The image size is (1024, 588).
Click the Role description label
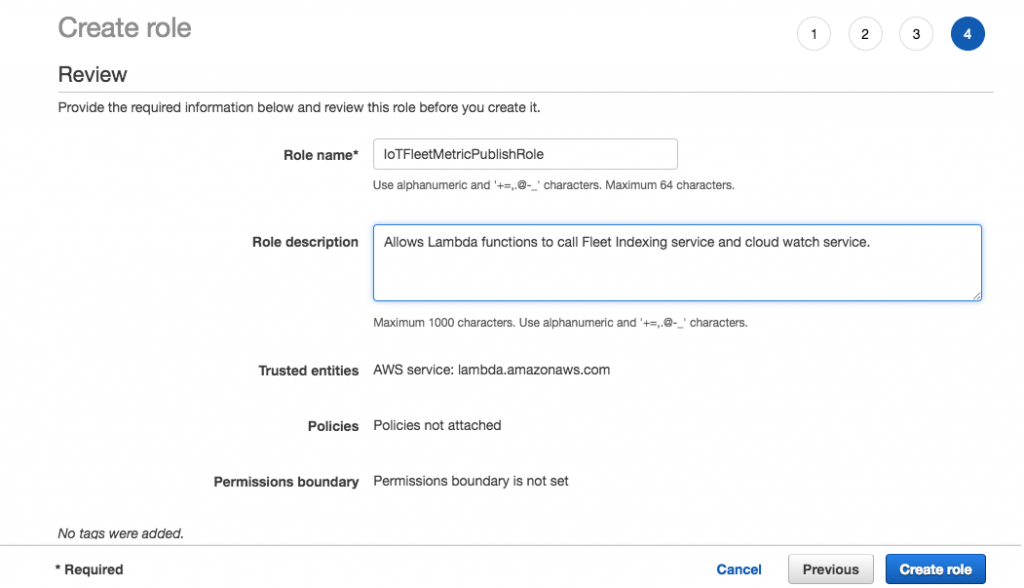[x=305, y=242]
